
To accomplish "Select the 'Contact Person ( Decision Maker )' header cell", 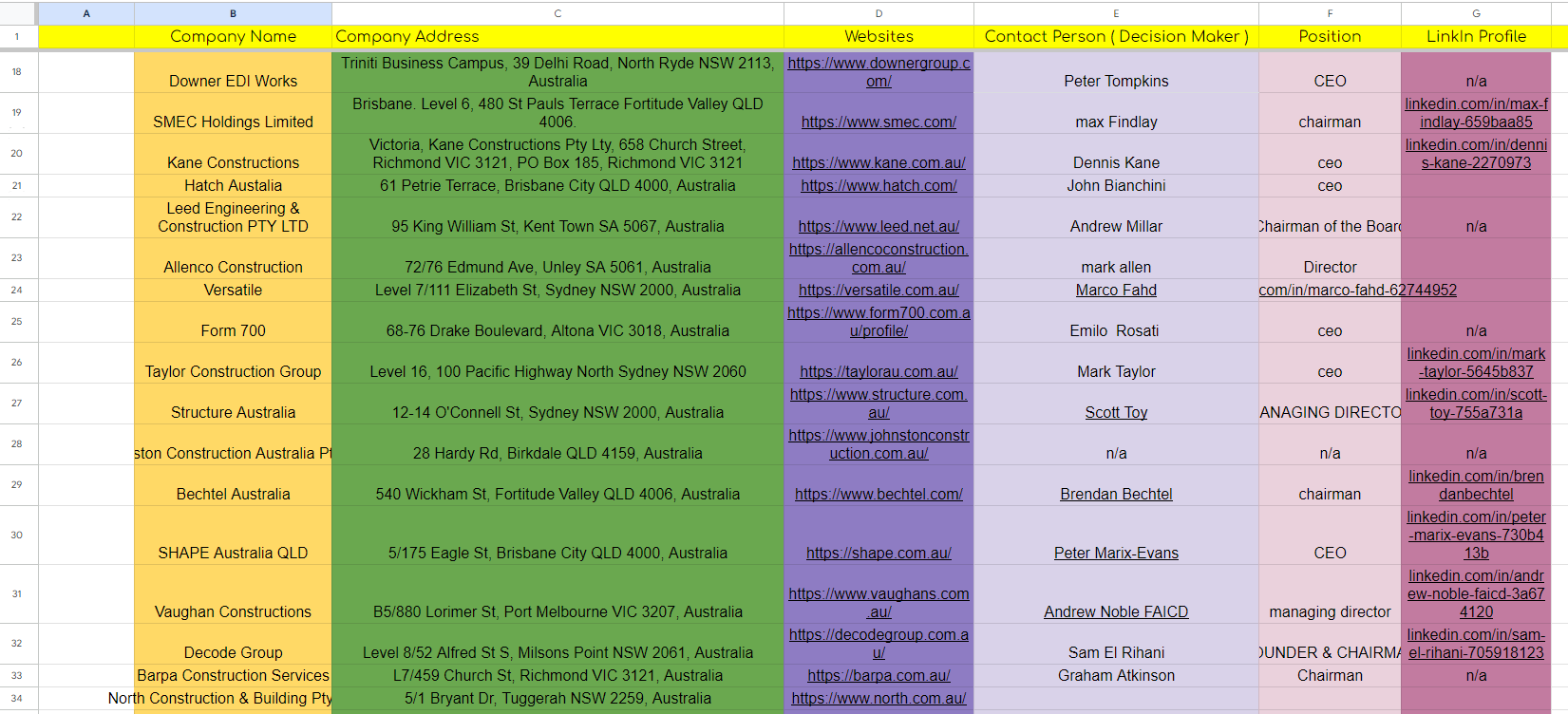I will (1116, 36).
